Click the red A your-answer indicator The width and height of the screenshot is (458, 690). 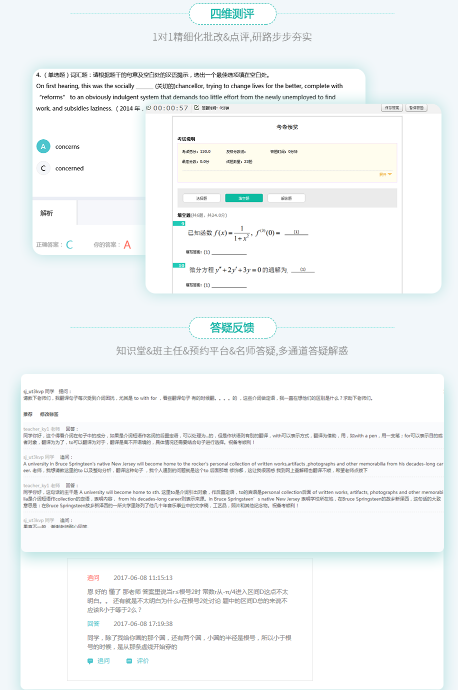(x=127, y=245)
